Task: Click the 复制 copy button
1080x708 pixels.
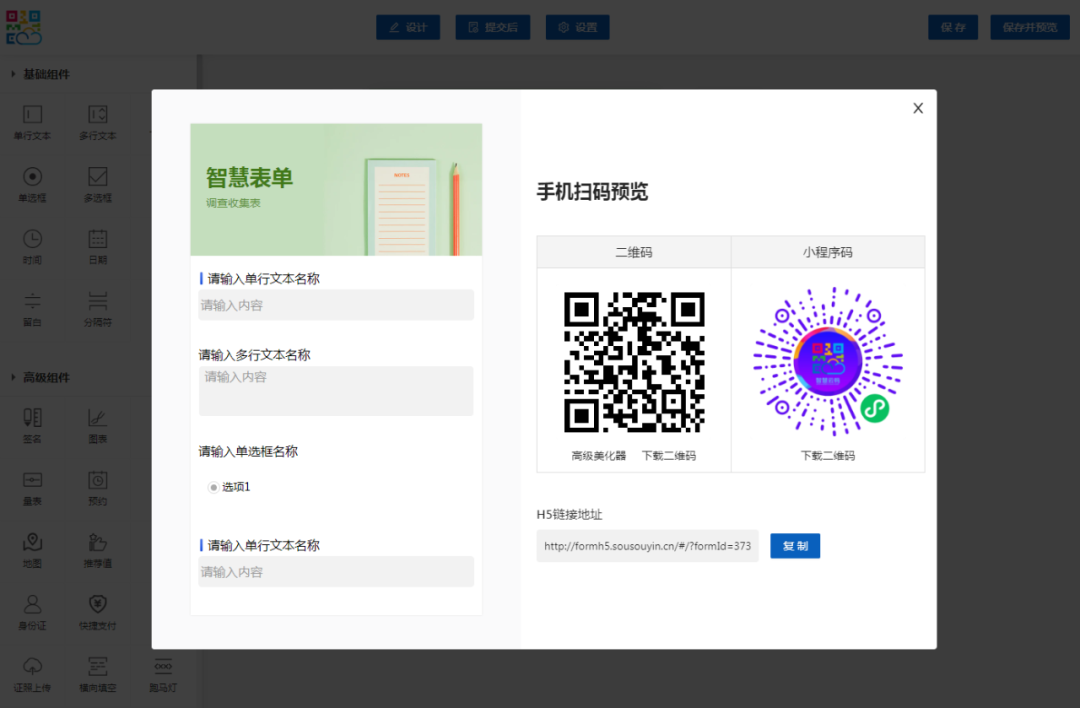Action: [794, 546]
